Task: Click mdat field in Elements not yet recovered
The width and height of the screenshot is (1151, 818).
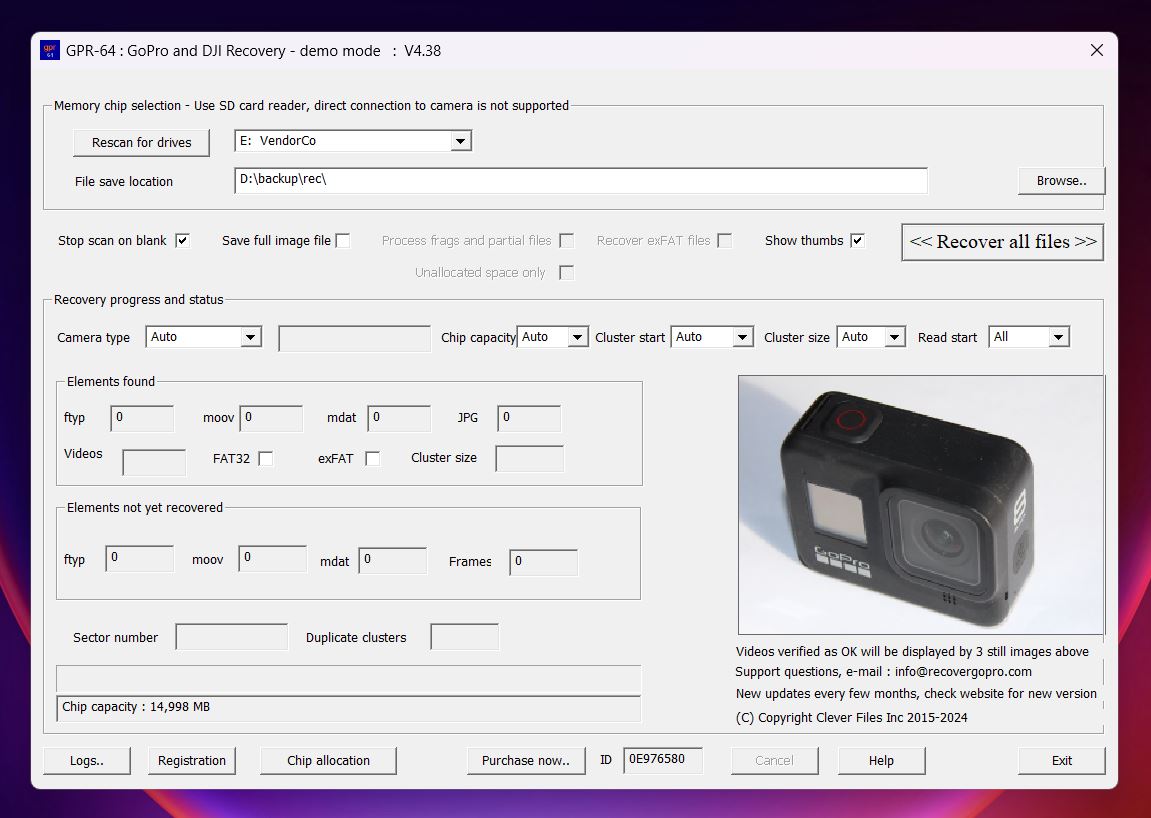Action: 393,561
